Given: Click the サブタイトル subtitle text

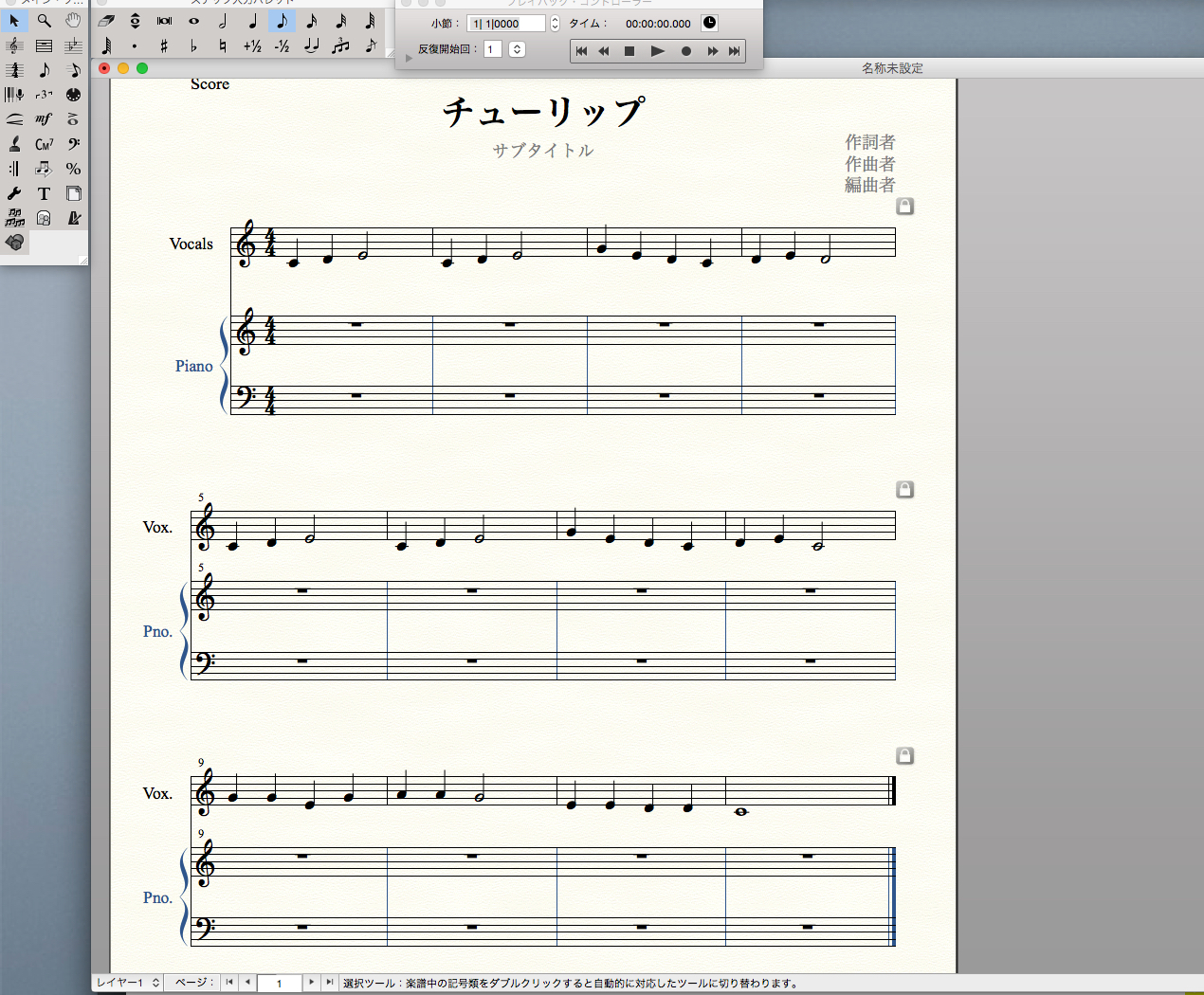Looking at the screenshot, I should [x=542, y=151].
